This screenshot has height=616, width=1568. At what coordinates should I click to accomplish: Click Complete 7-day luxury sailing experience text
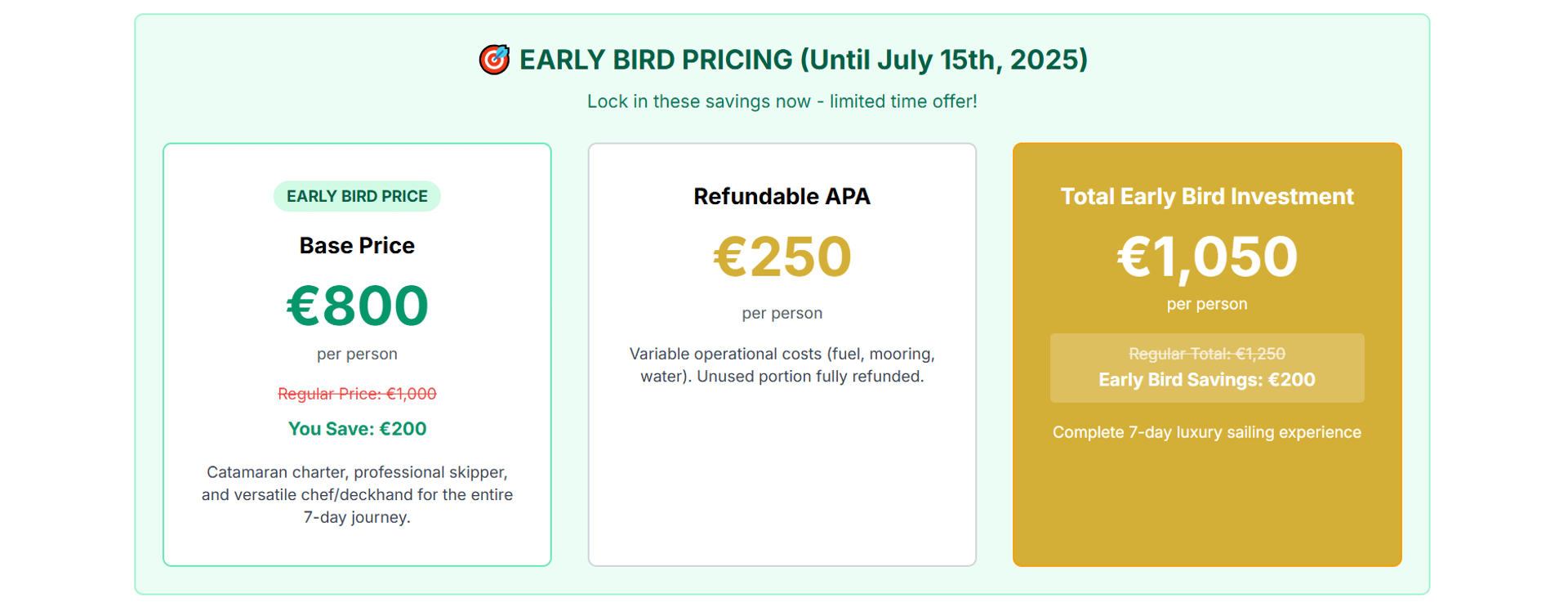(1207, 432)
